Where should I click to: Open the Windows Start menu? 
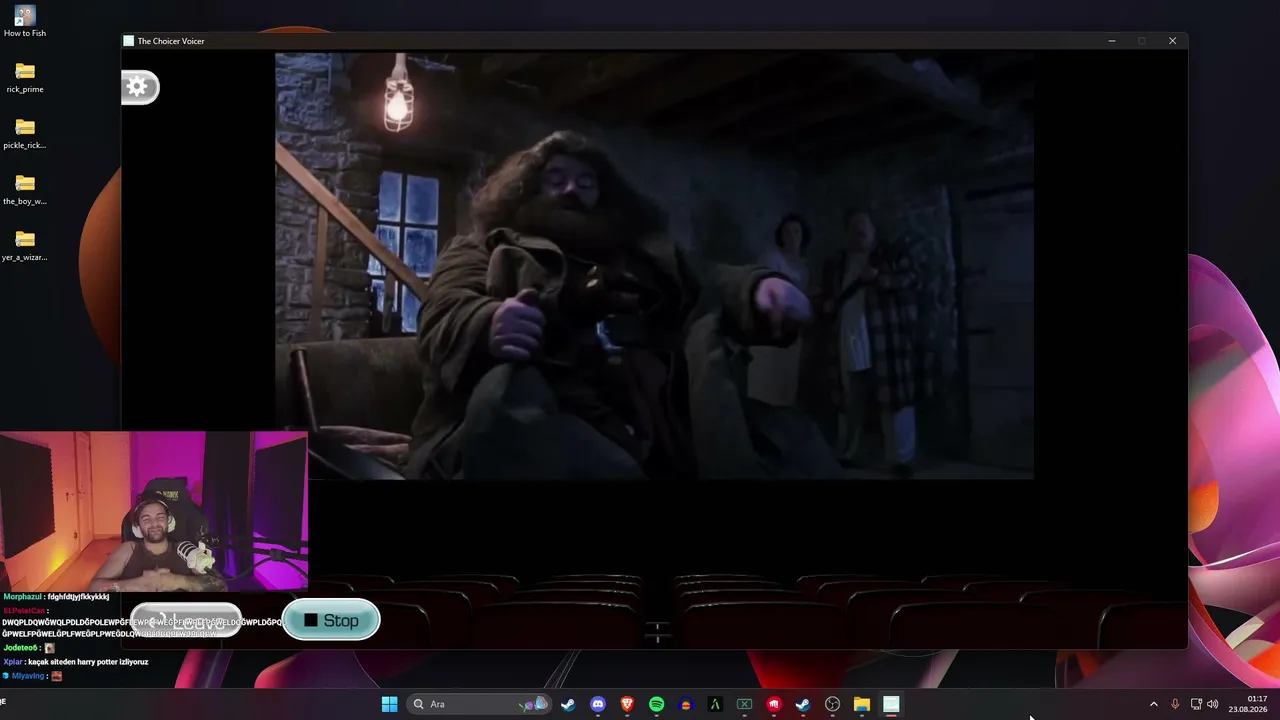click(389, 704)
